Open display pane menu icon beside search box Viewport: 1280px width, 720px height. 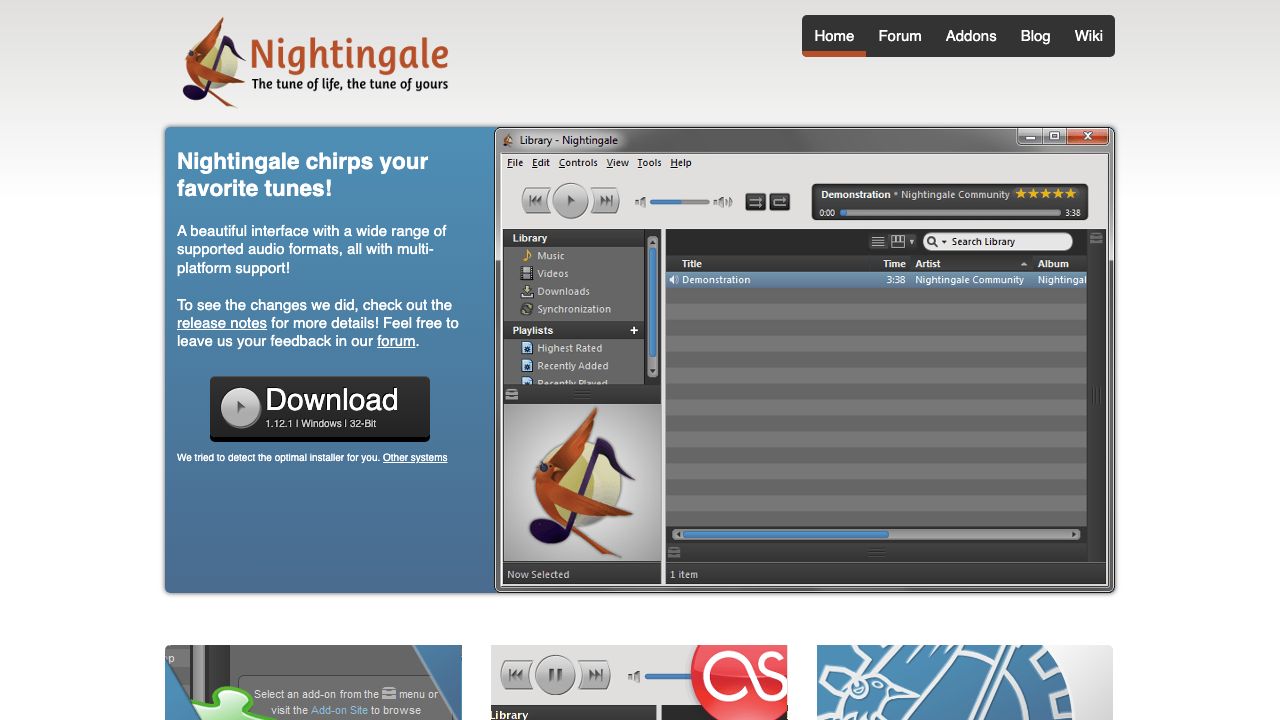1096,239
